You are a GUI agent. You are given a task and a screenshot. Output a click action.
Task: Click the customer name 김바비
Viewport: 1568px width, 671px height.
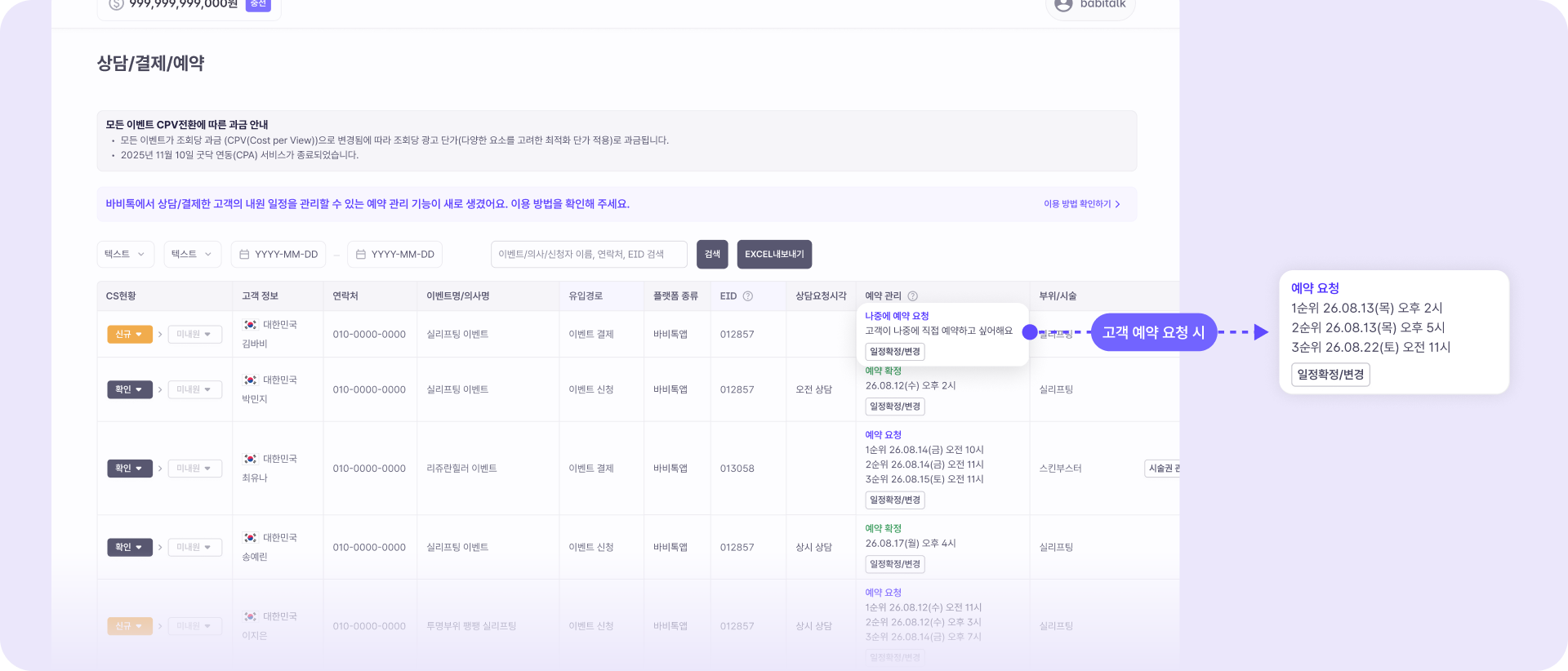click(x=255, y=344)
